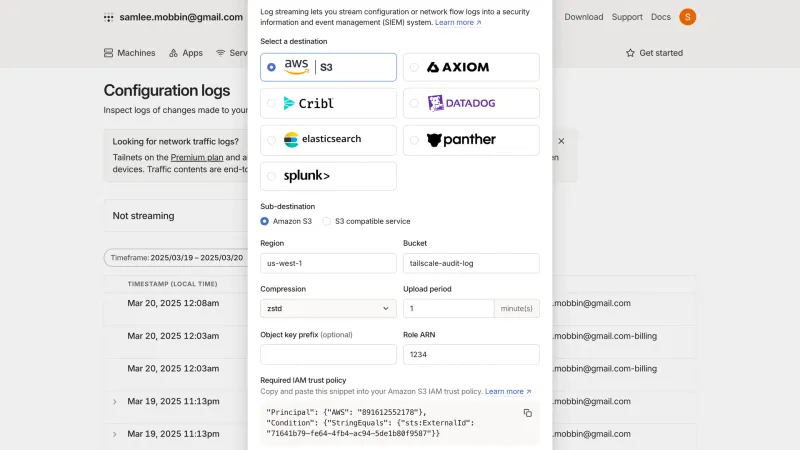Click the Cribl logo

(309, 103)
